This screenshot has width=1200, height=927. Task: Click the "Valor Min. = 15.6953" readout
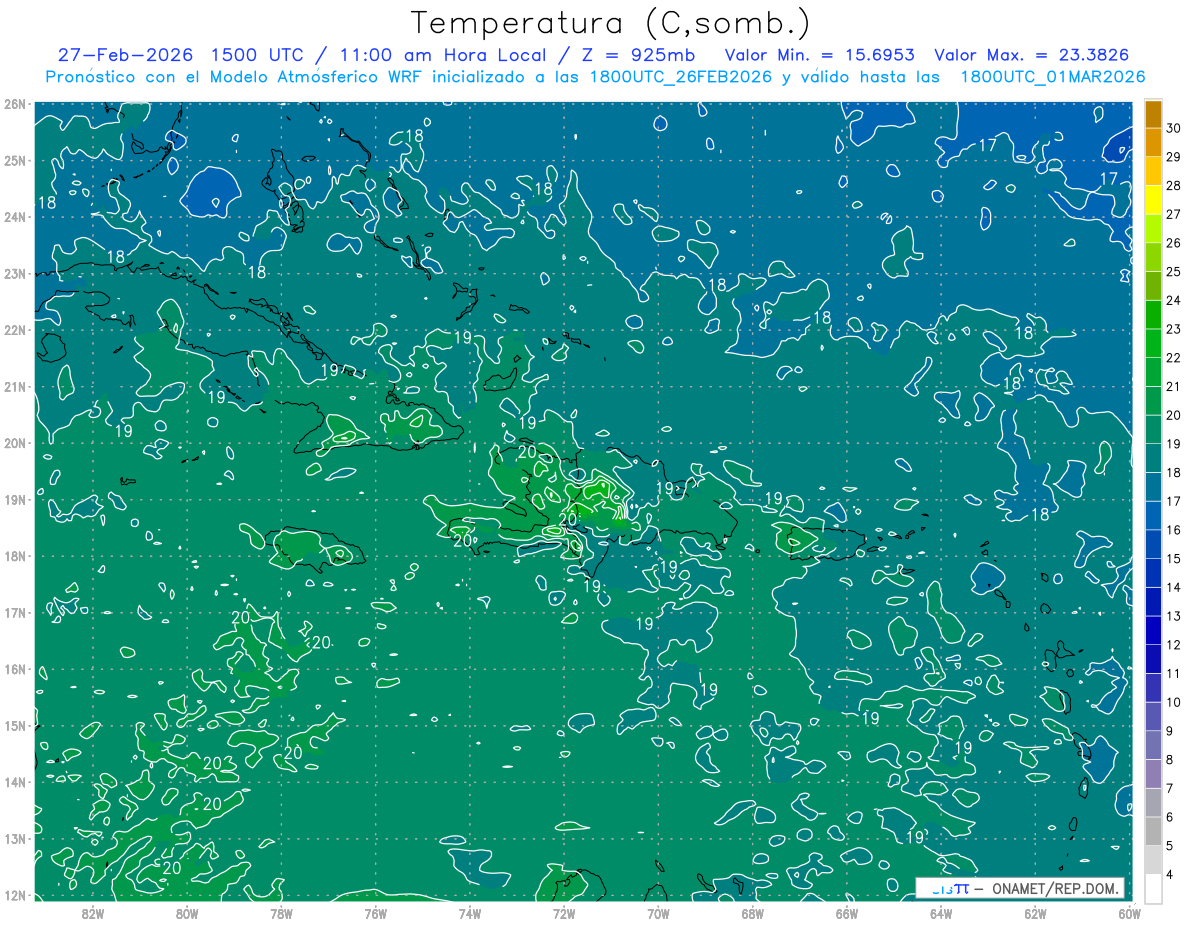(819, 55)
